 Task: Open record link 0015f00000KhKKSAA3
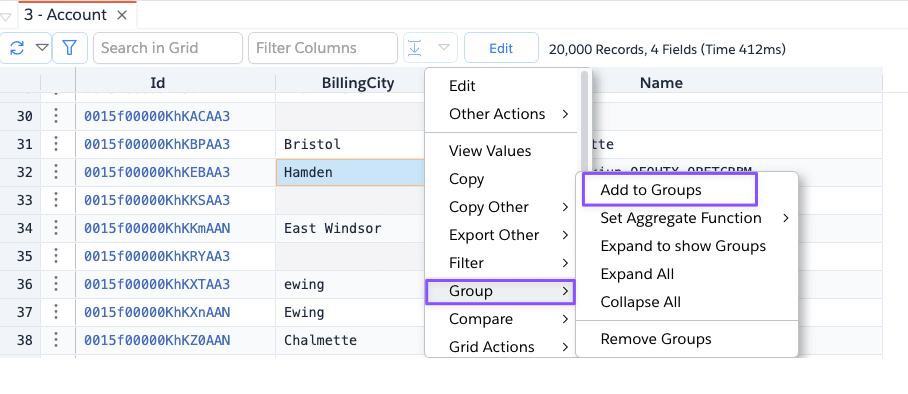click(x=157, y=200)
